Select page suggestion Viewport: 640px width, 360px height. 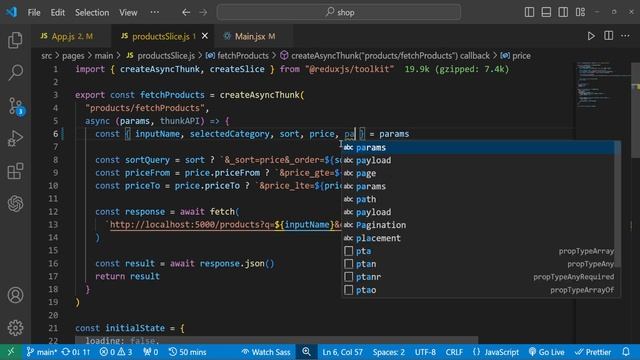coord(478,173)
